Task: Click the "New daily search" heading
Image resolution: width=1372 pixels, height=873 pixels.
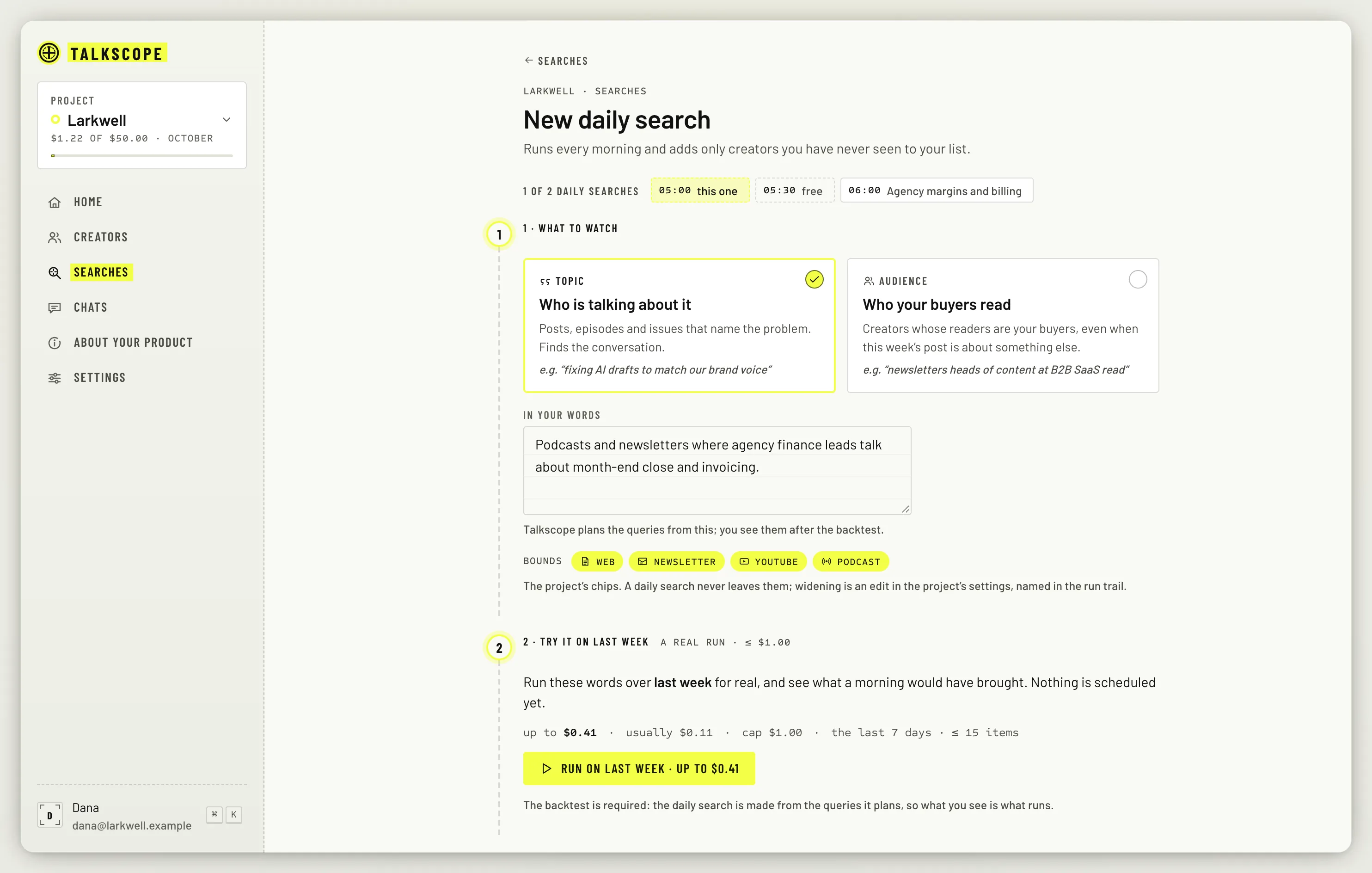Action: tap(617, 120)
